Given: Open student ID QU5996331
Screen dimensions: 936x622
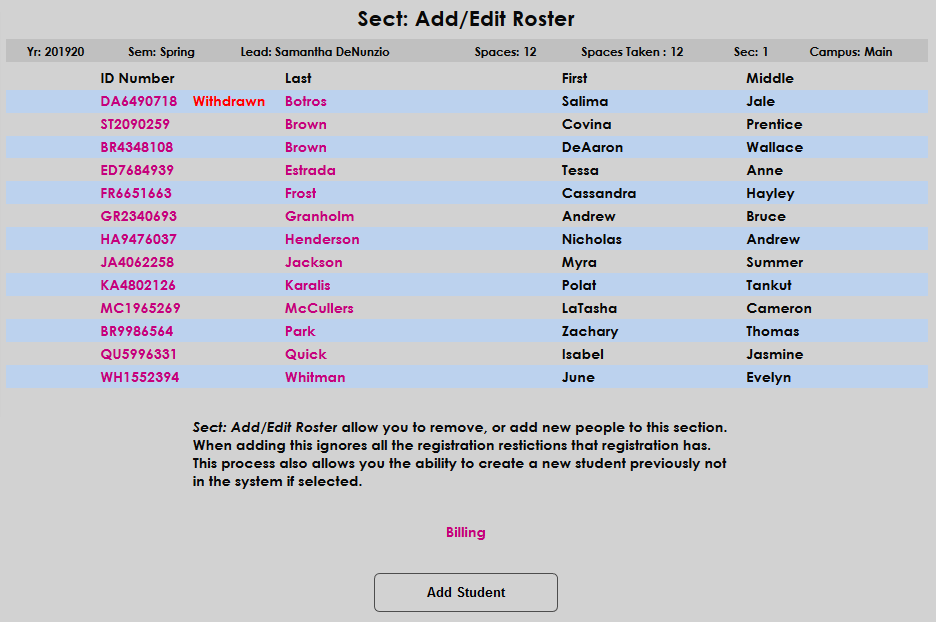Looking at the screenshot, I should 141,354.
